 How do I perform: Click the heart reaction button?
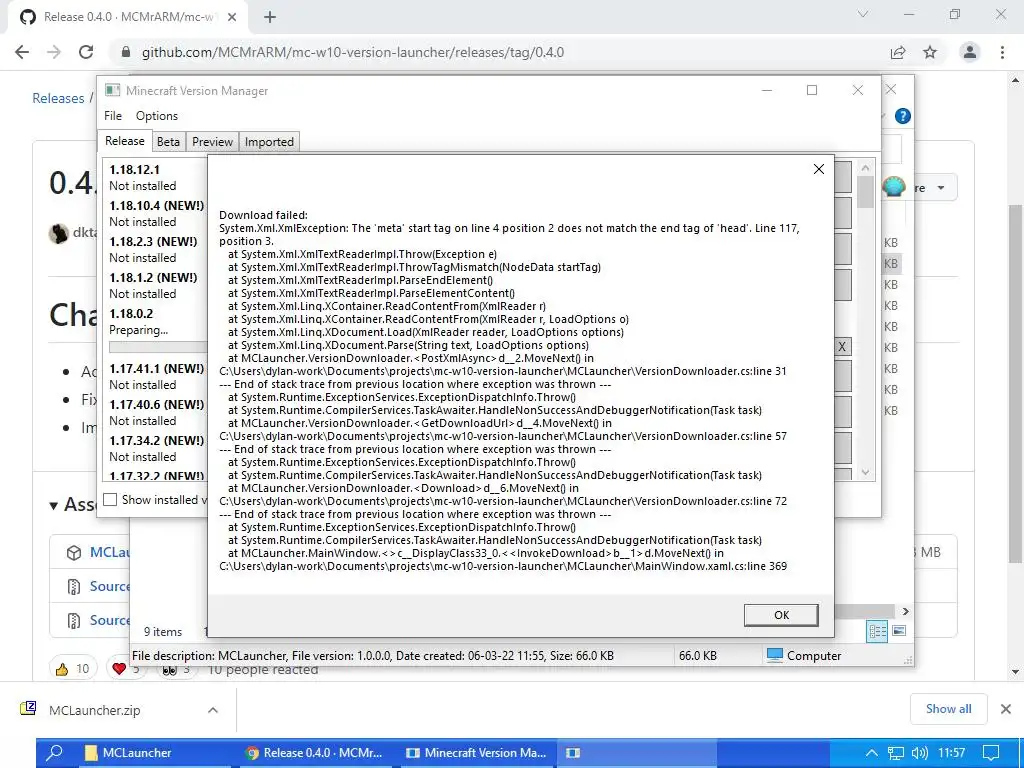125,668
